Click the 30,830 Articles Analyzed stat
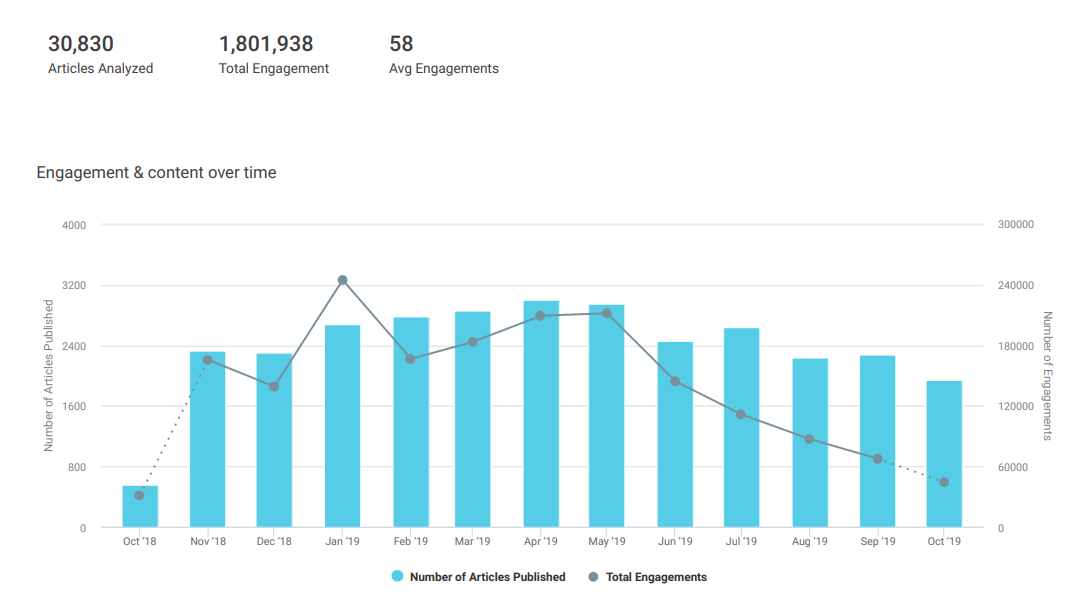 (x=81, y=44)
